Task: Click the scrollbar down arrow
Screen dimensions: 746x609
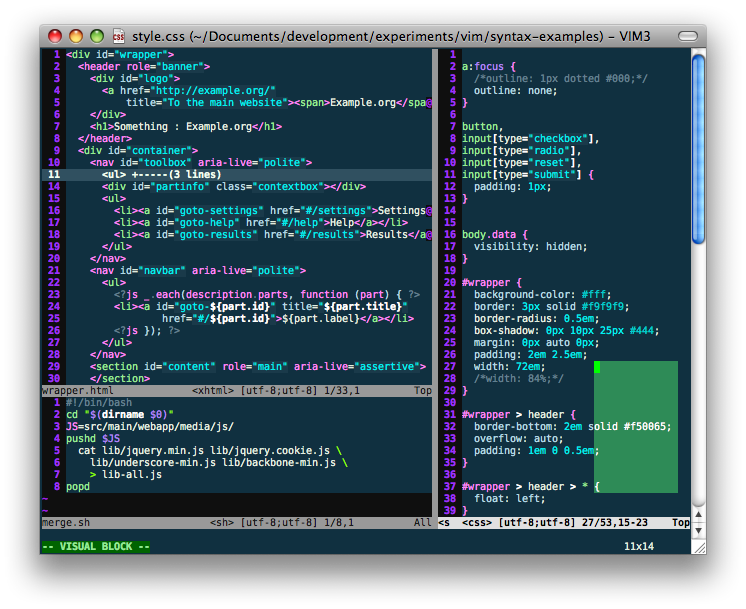Action: point(698,530)
